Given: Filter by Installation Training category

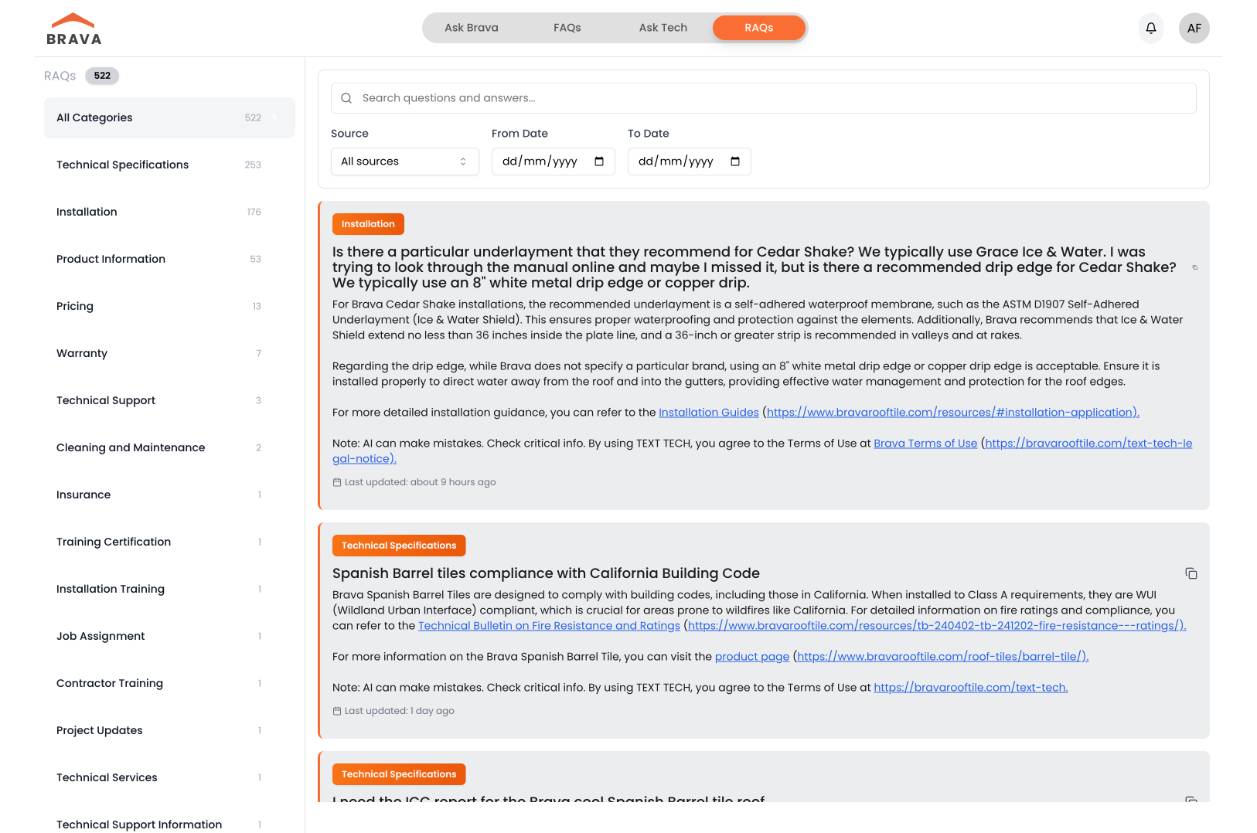Looking at the screenshot, I should point(169,589).
